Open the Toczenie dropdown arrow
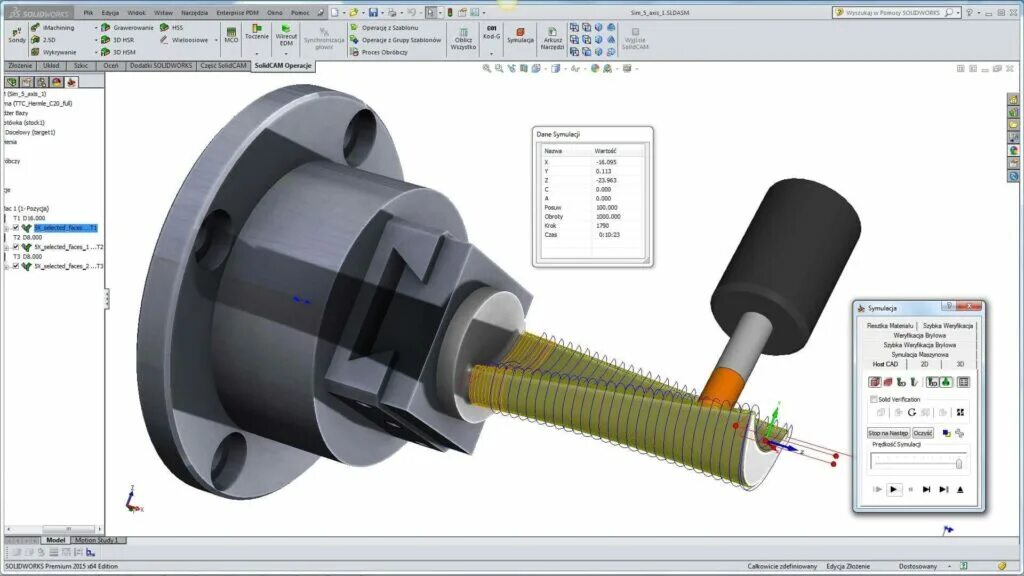1024x576 pixels. (257, 53)
